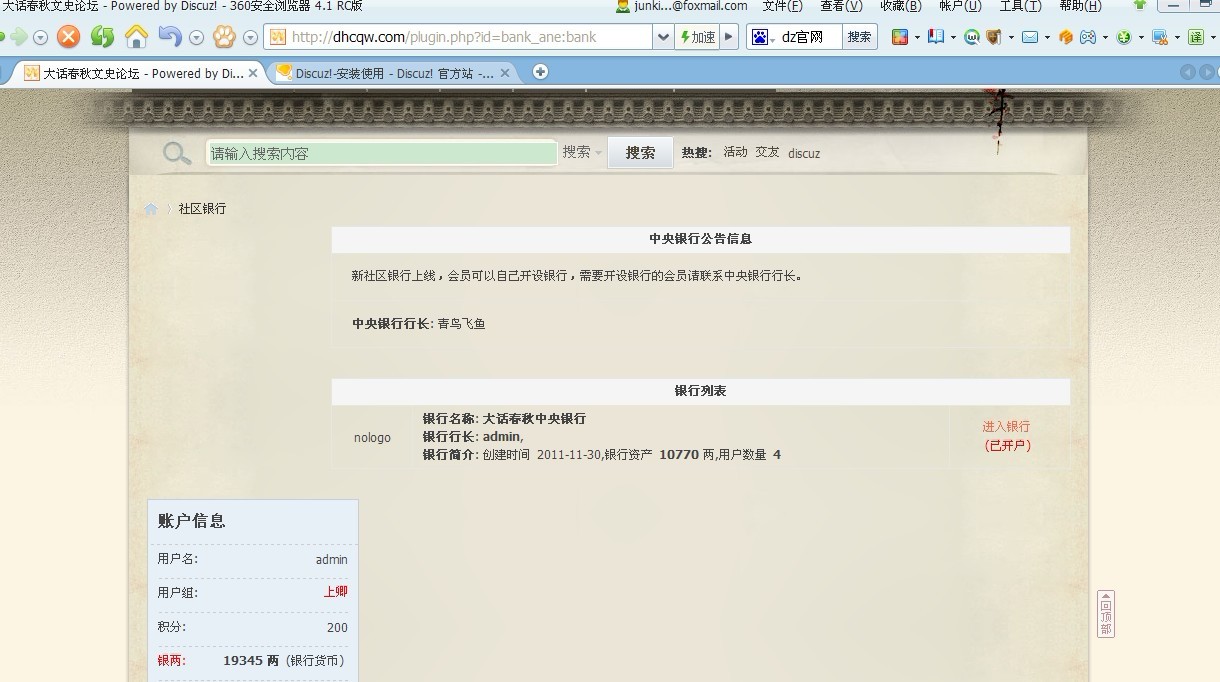Click 进入银行 to enter the bank

(1006, 425)
